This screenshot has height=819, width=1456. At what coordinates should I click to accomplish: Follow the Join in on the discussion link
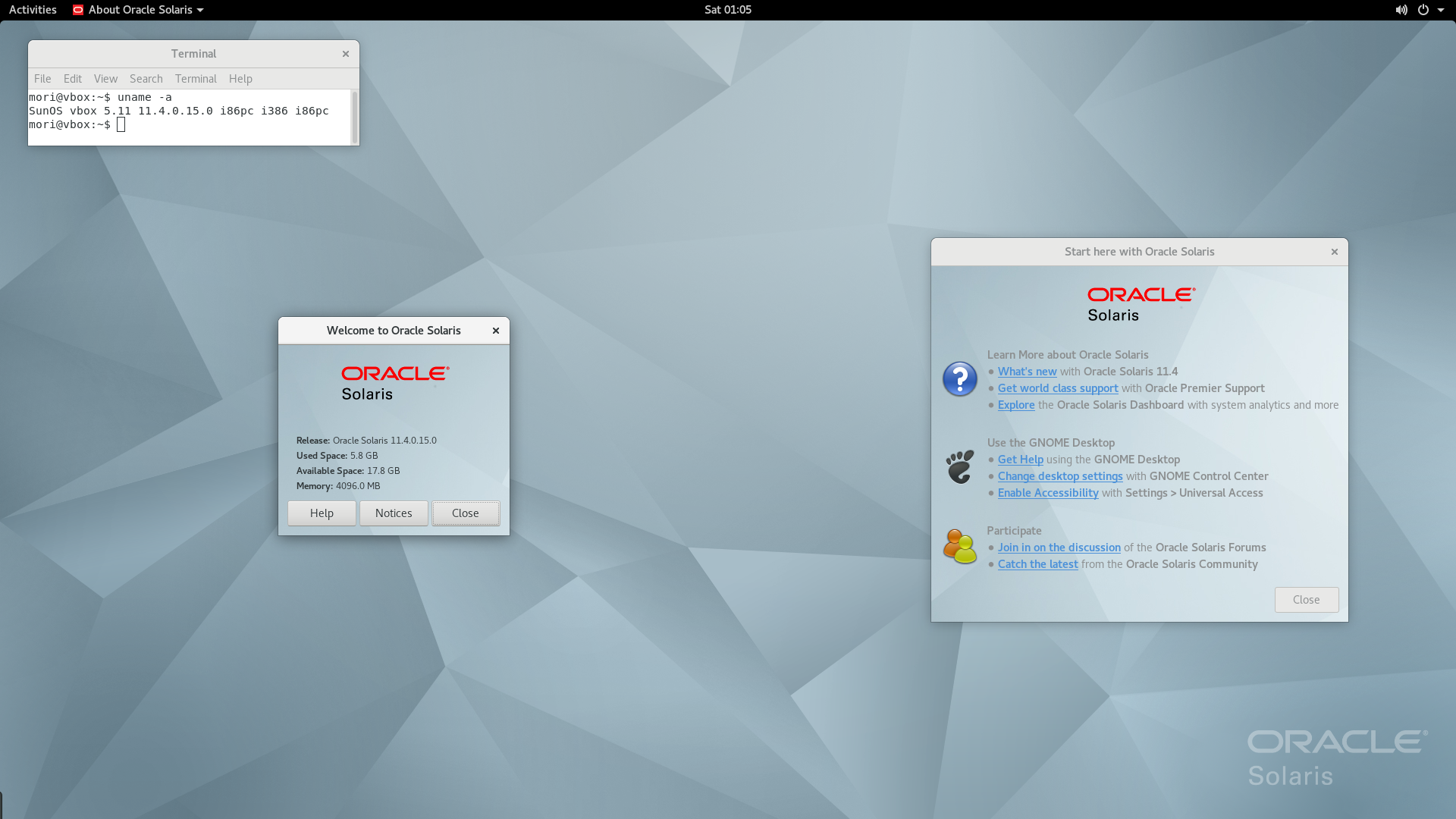point(1059,547)
